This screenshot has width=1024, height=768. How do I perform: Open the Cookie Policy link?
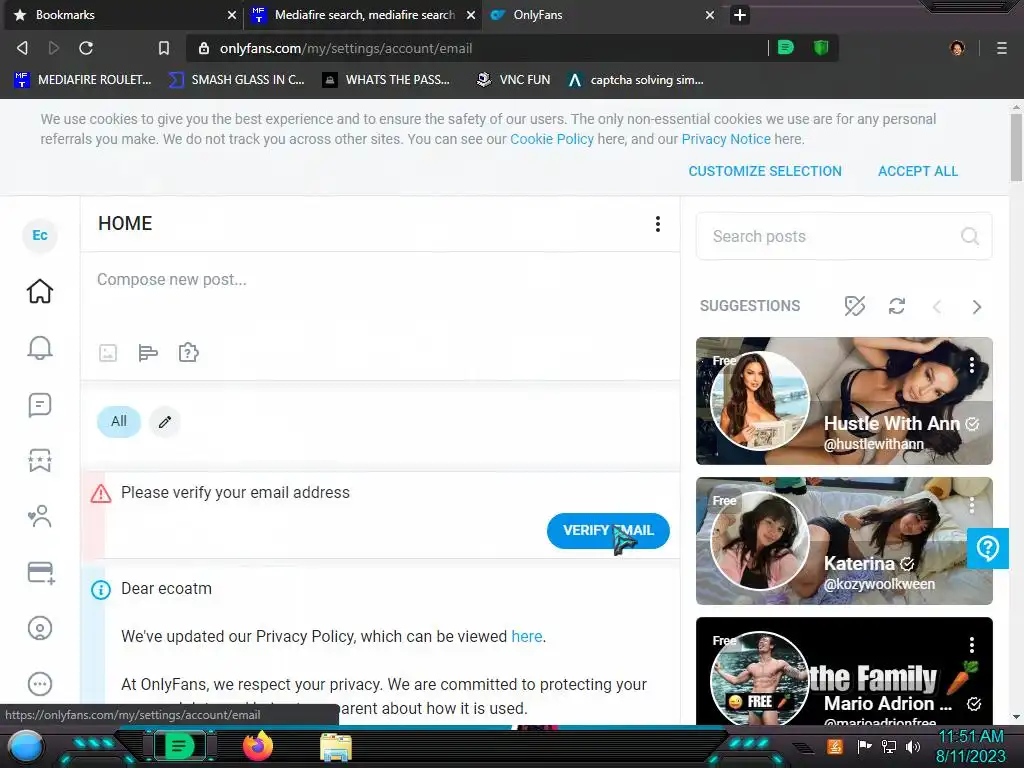click(x=552, y=139)
